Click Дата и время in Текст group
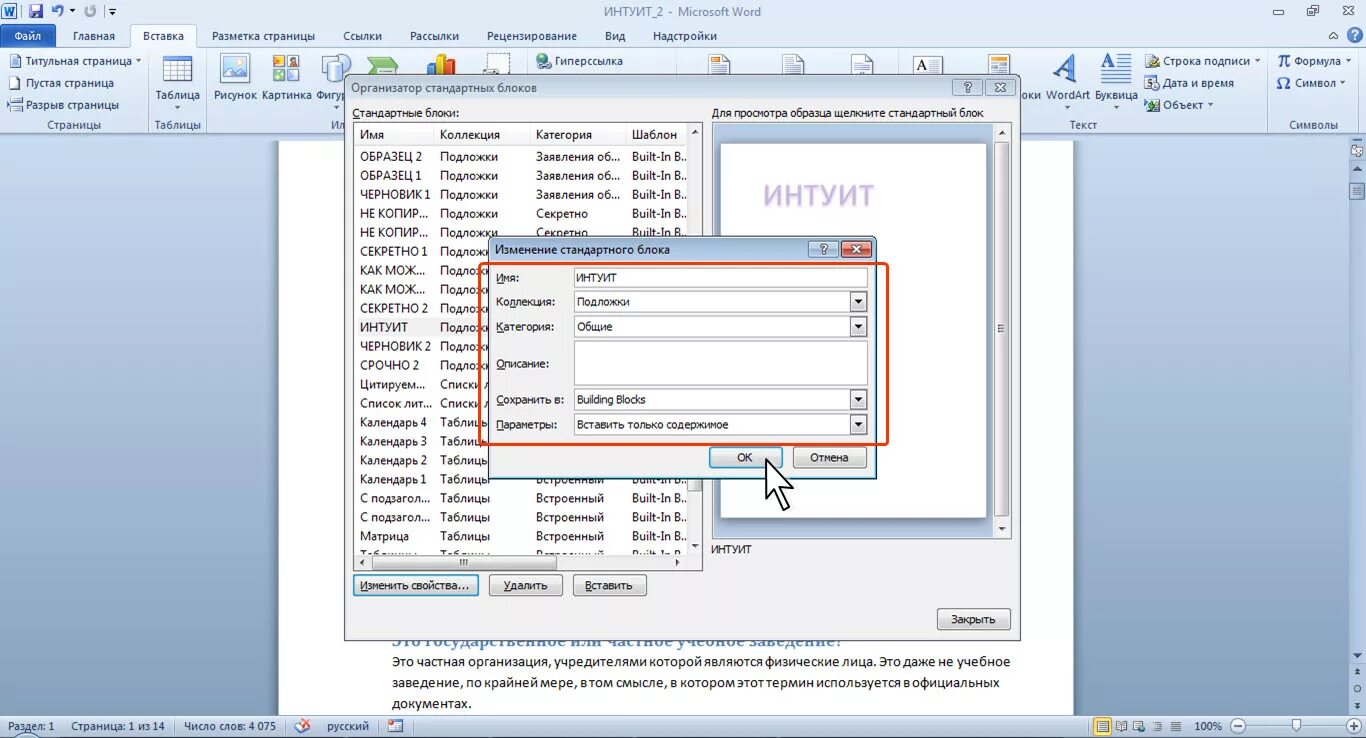The image size is (1366, 738). tap(1190, 83)
